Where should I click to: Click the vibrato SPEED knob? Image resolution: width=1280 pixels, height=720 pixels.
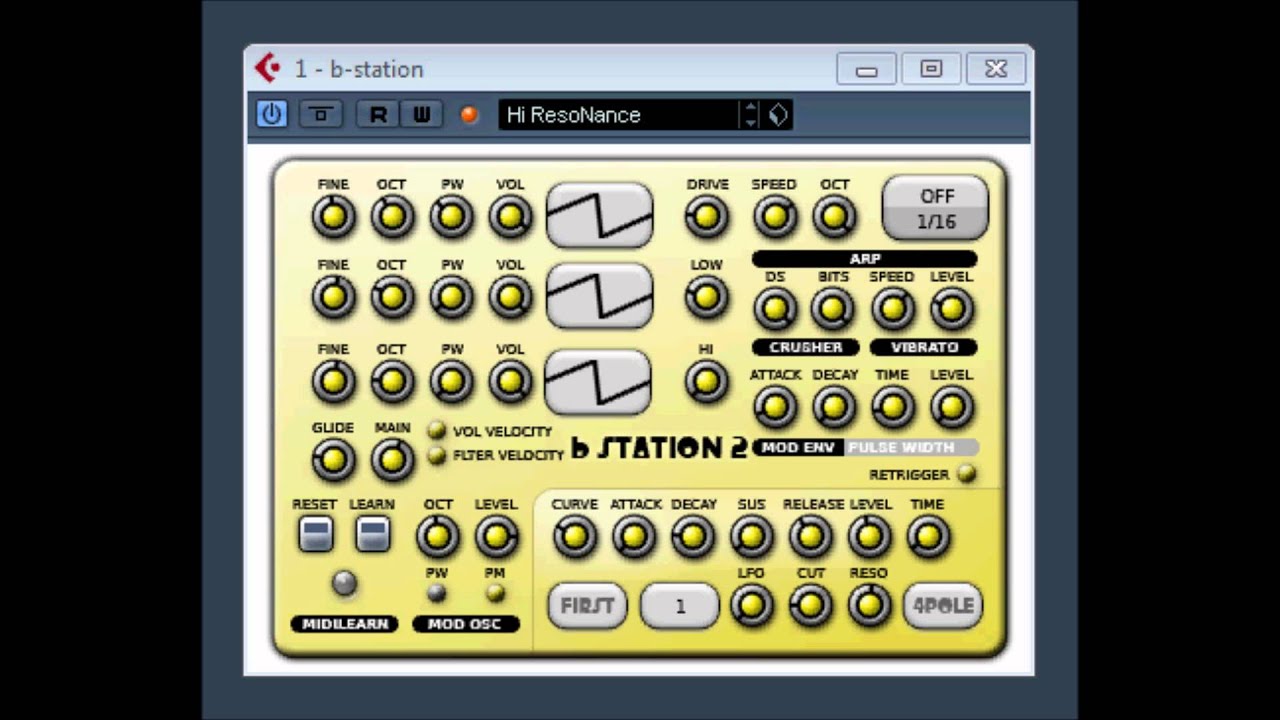click(x=892, y=309)
